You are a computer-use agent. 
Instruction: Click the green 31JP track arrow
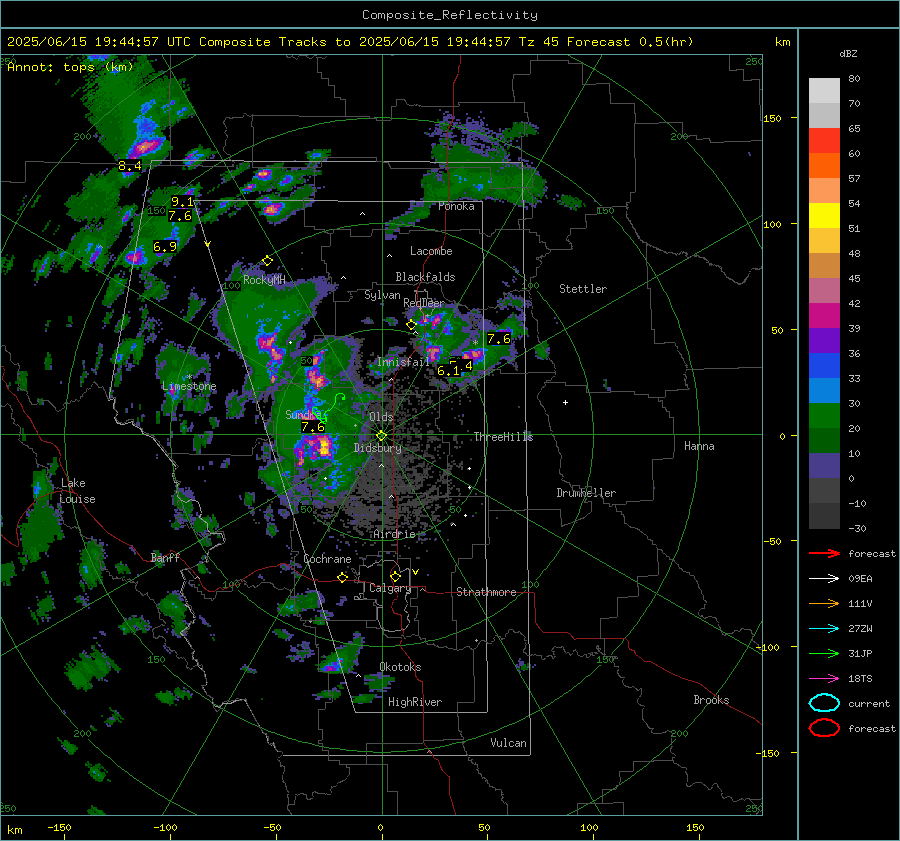coord(824,653)
